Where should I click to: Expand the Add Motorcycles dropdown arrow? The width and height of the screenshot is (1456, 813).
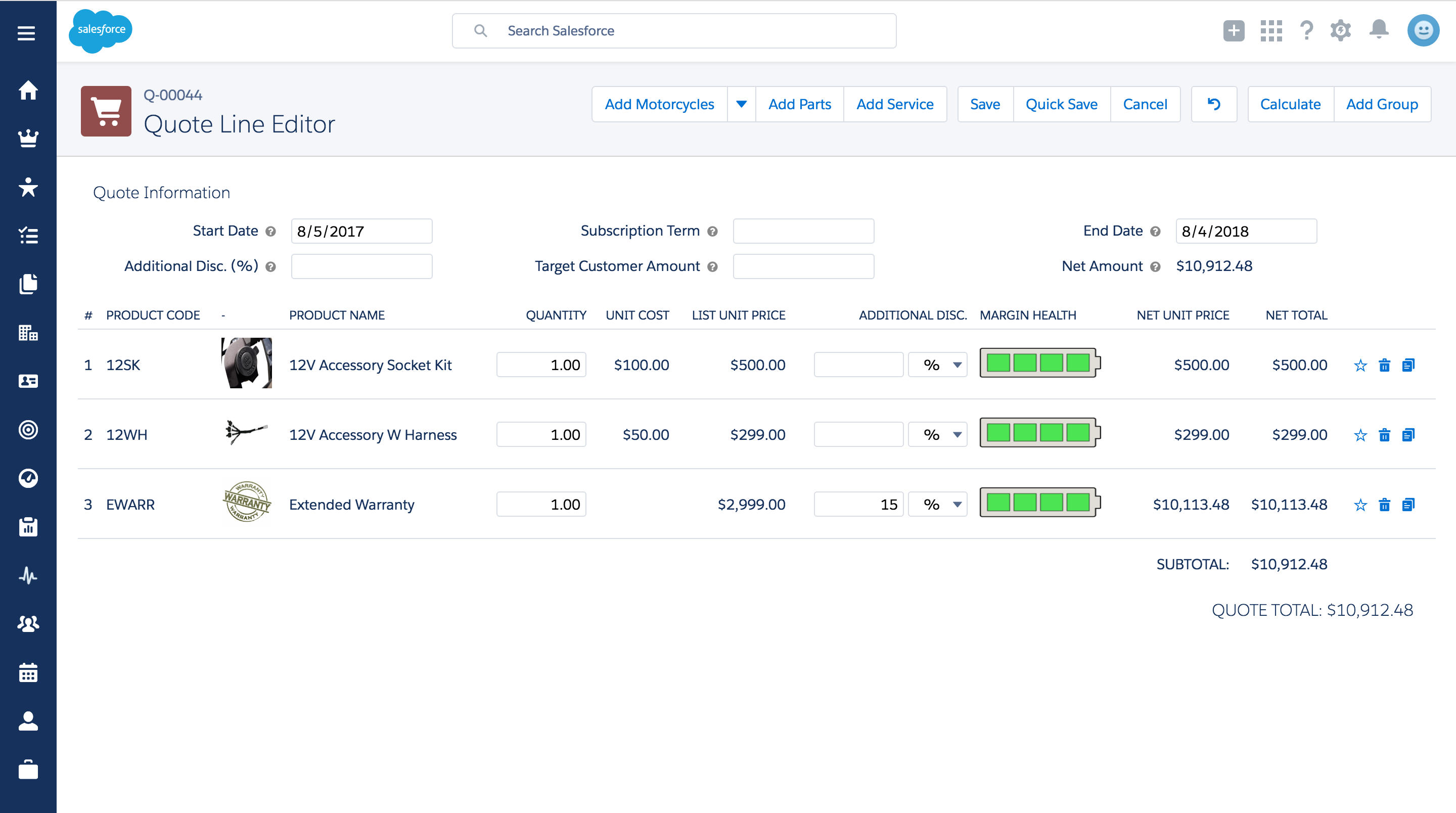(x=741, y=104)
